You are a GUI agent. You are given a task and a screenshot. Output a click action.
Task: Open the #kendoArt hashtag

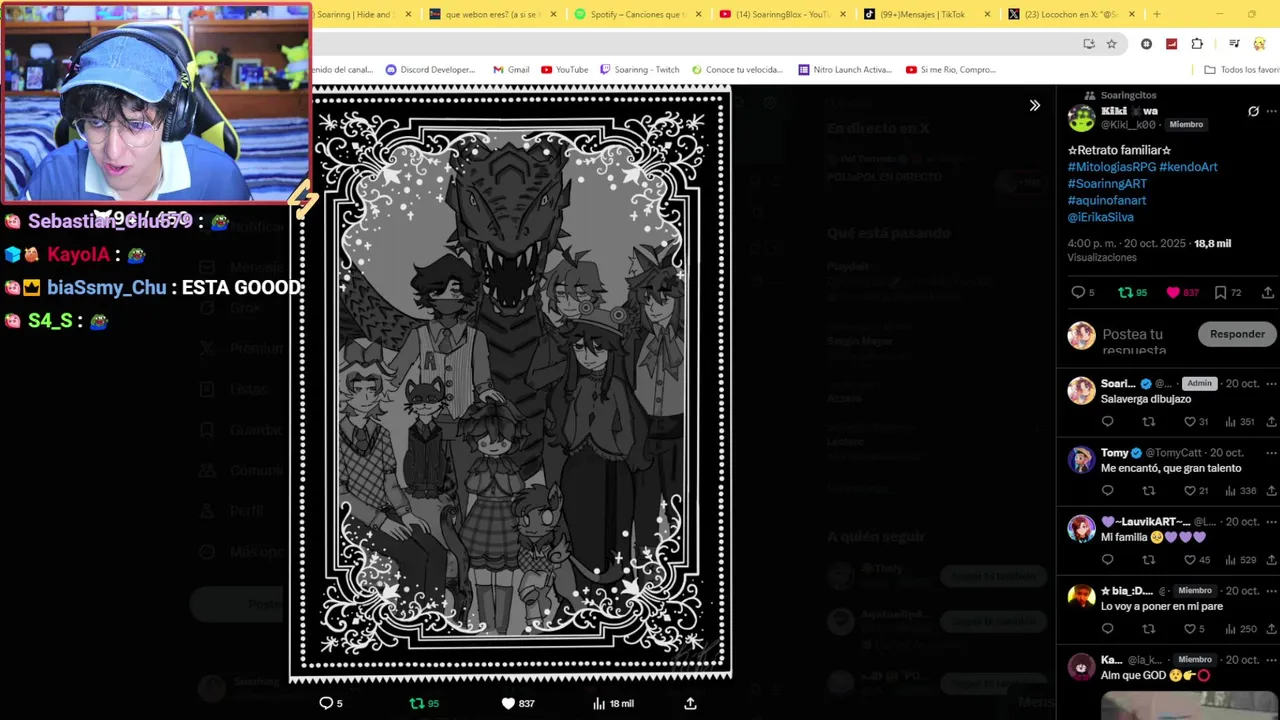(1188, 167)
